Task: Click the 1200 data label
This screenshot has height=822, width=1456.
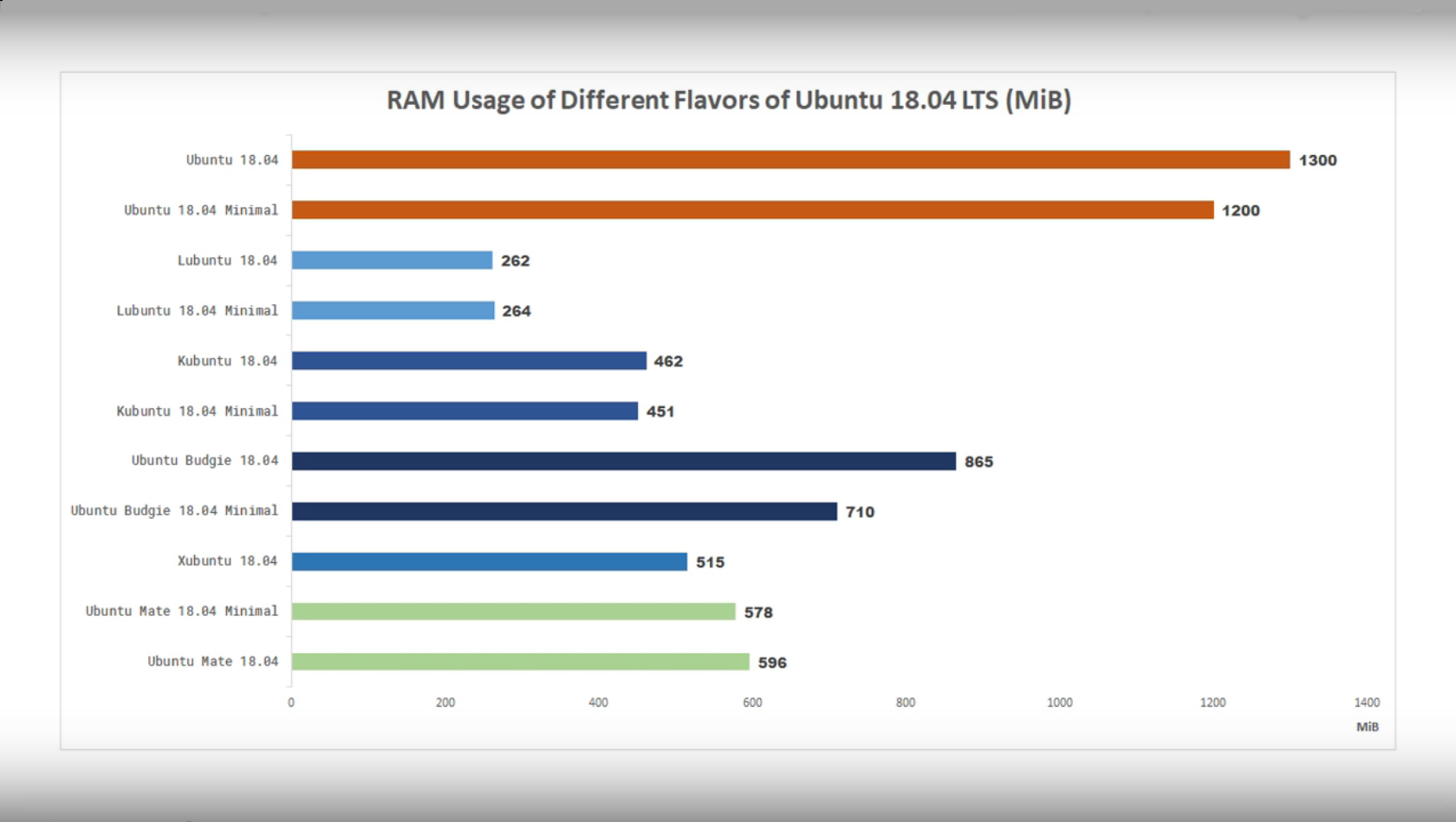Action: (x=1240, y=210)
